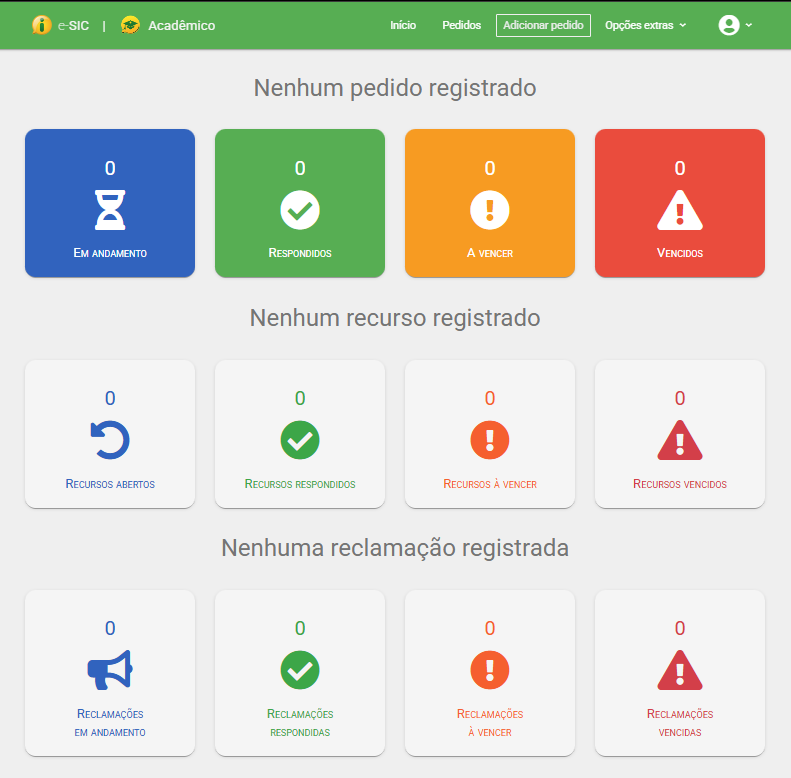Screen dimensions: 791x778
Task: Click the Acadêmico title text in header
Action: pos(181,25)
